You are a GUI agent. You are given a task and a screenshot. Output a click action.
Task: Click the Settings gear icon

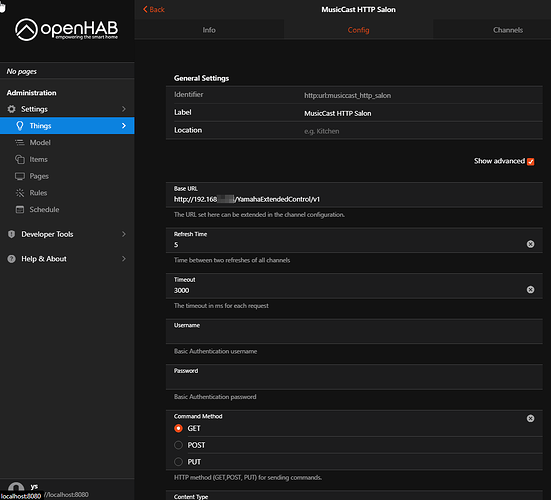[12, 109]
